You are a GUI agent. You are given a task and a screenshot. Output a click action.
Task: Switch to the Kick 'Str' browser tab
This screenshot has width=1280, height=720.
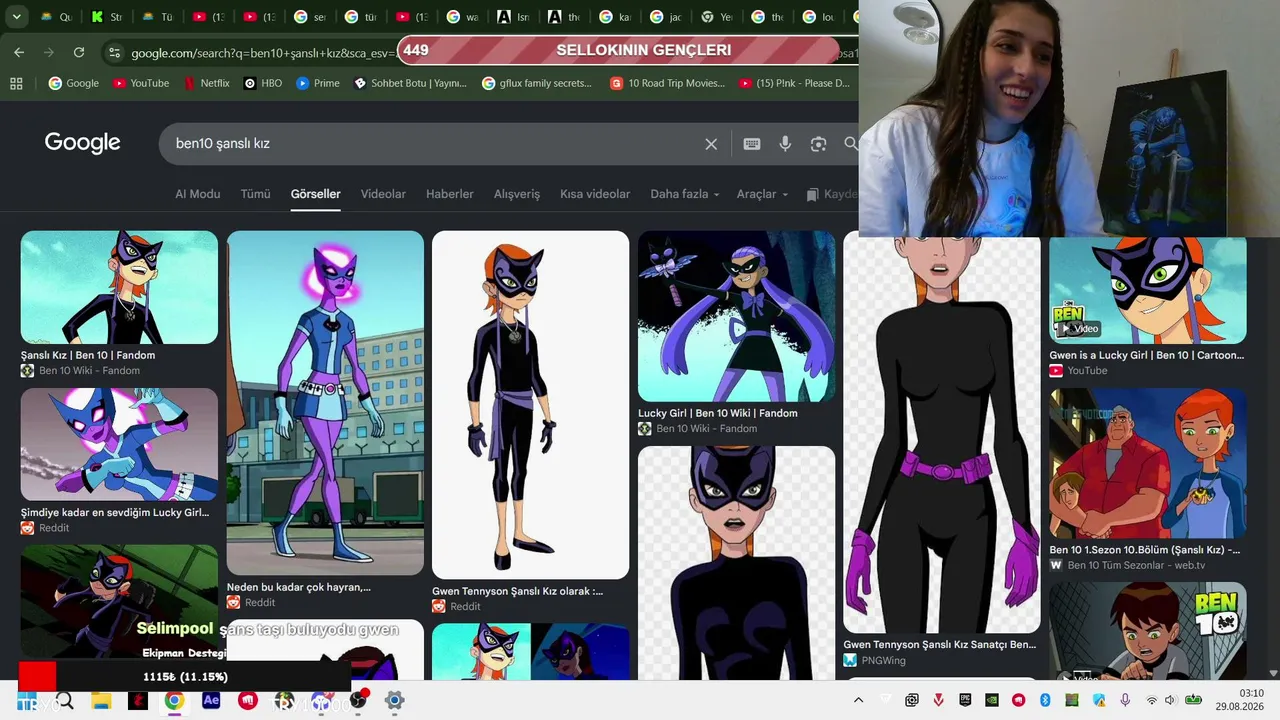[106, 17]
